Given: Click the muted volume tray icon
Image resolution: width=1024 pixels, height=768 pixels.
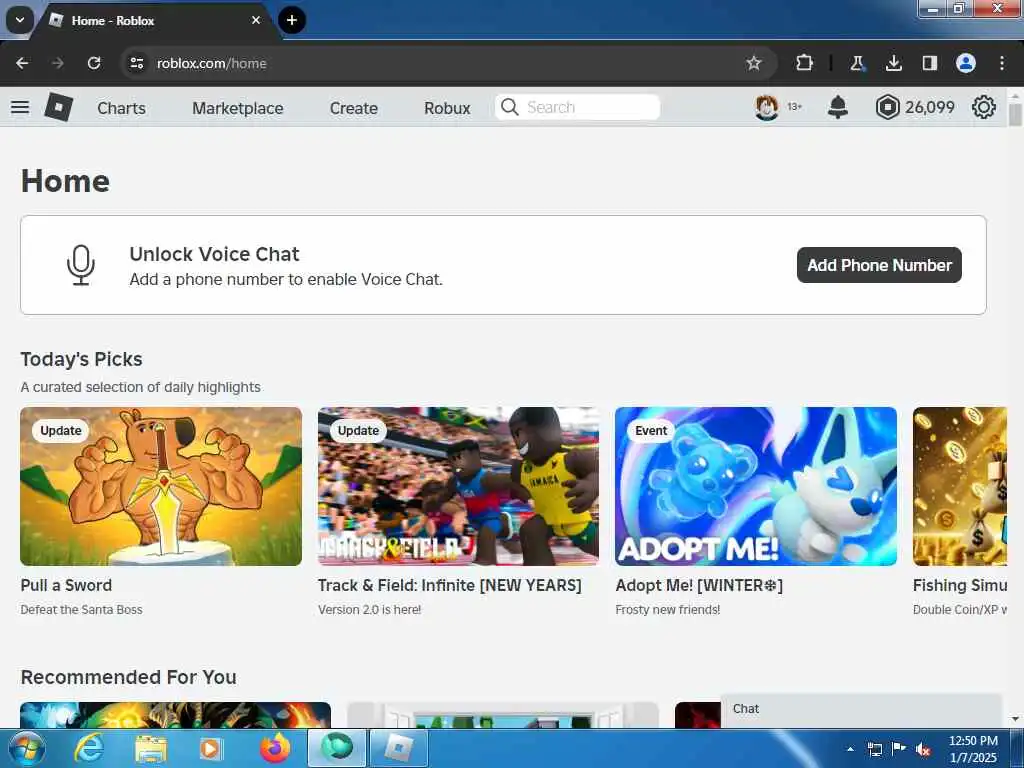Looking at the screenshot, I should tap(923, 750).
